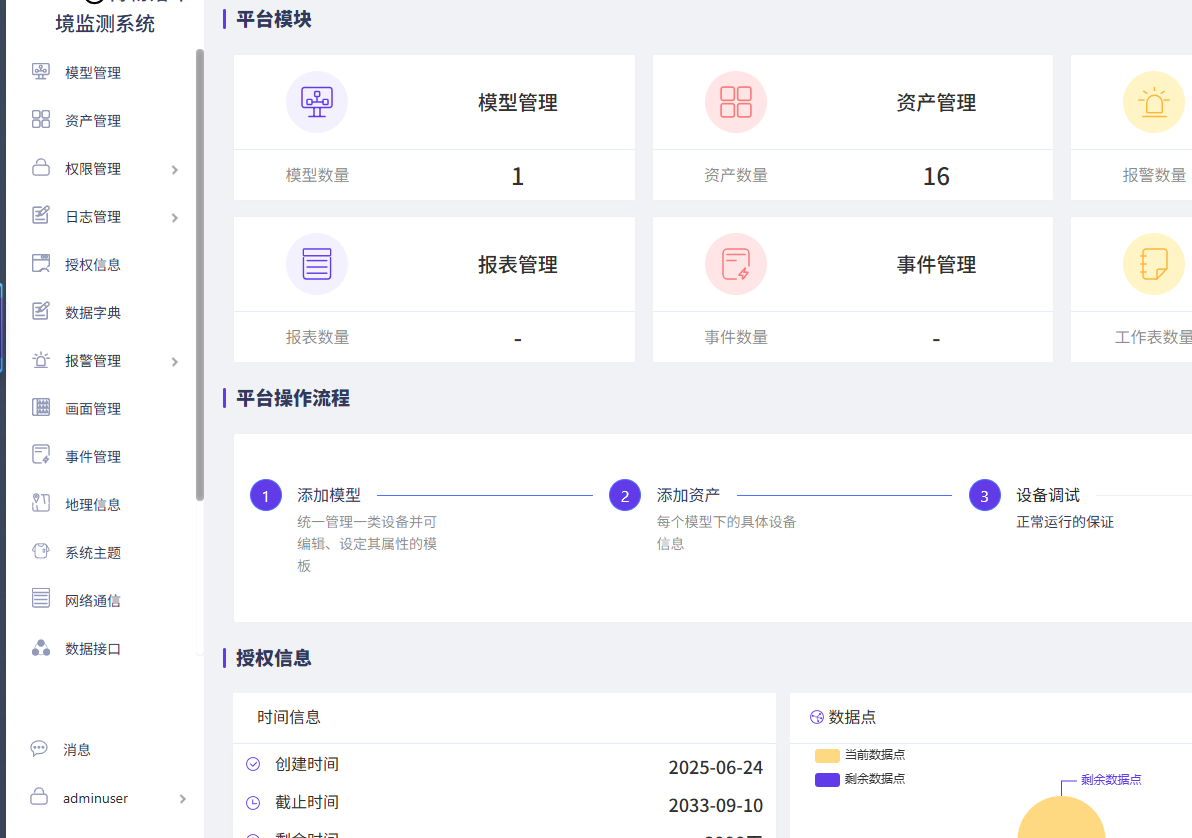
Task: Click the adminuser account name
Action: 95,798
